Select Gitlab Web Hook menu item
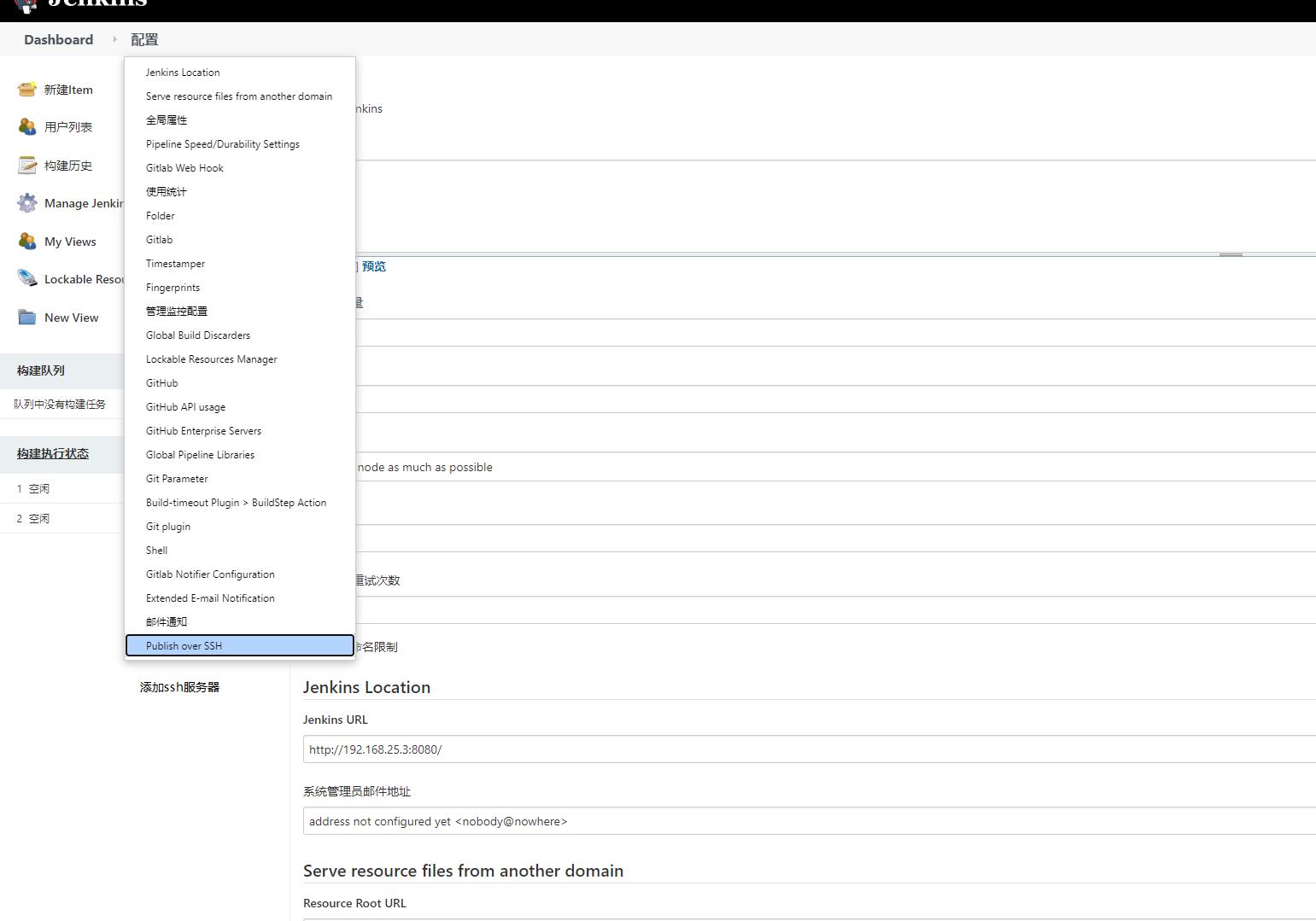The width and height of the screenshot is (1316, 921). tap(240, 168)
